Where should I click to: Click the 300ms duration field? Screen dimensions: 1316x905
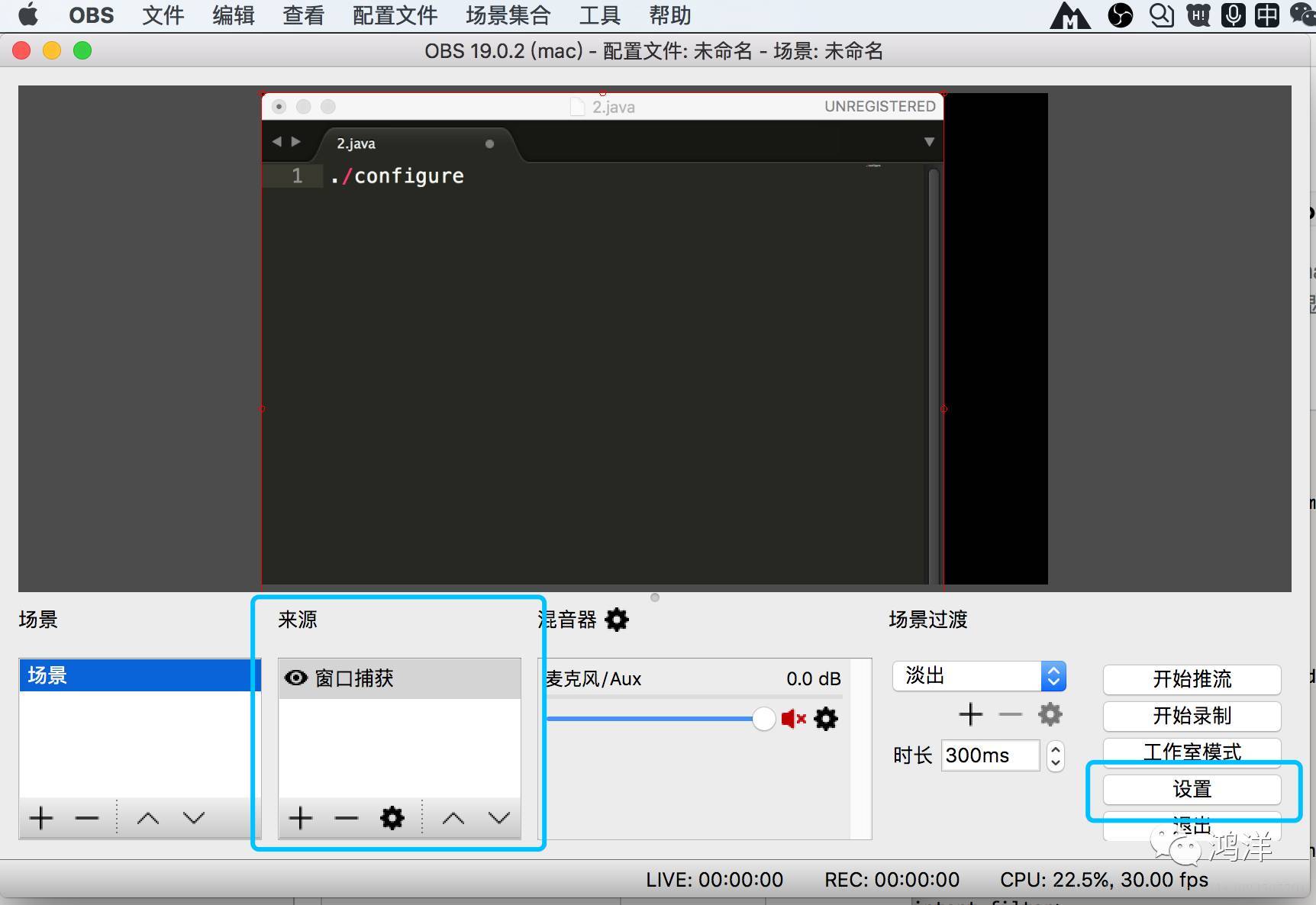click(x=990, y=755)
